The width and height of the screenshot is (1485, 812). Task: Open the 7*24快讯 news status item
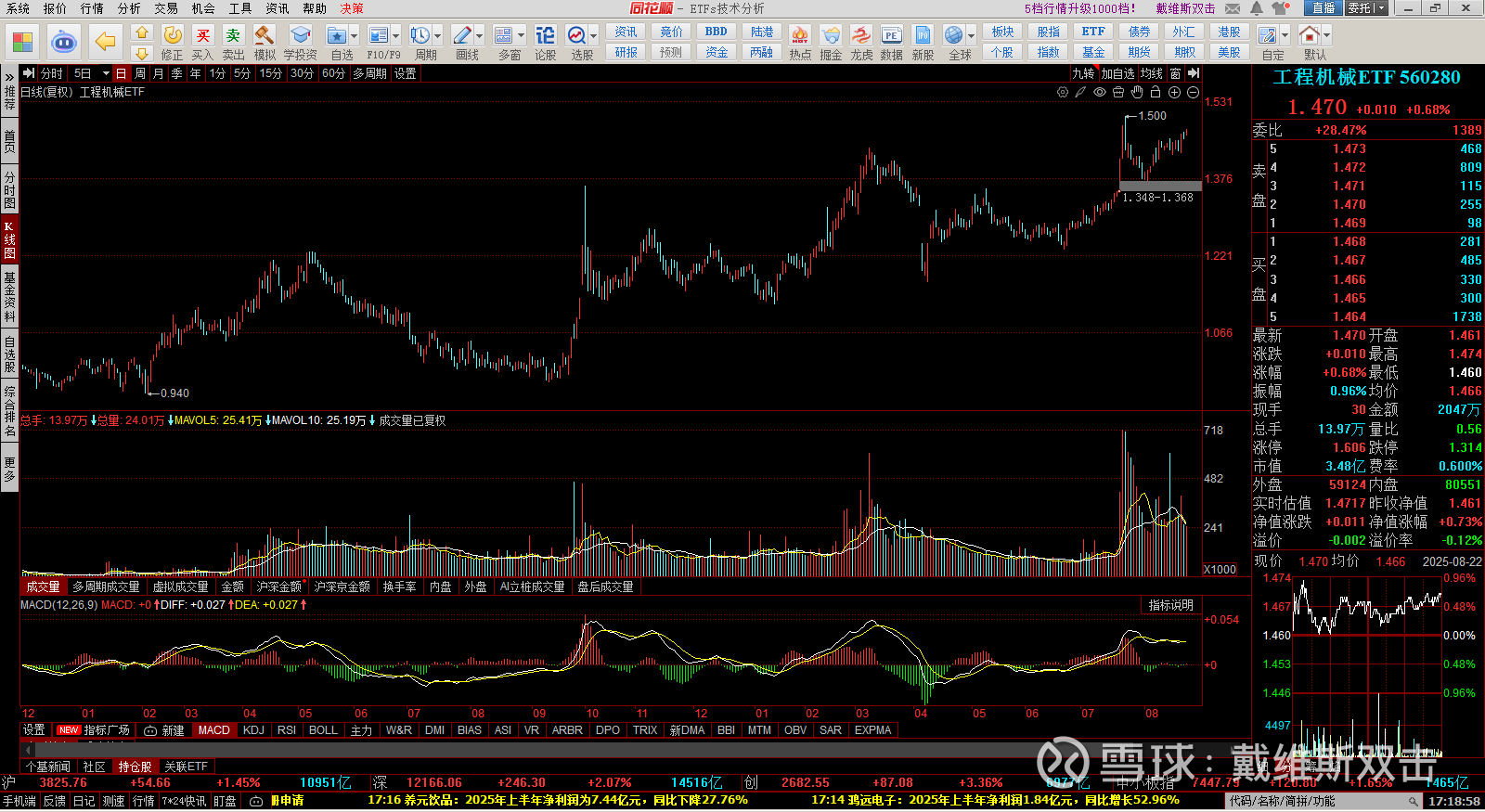click(184, 801)
